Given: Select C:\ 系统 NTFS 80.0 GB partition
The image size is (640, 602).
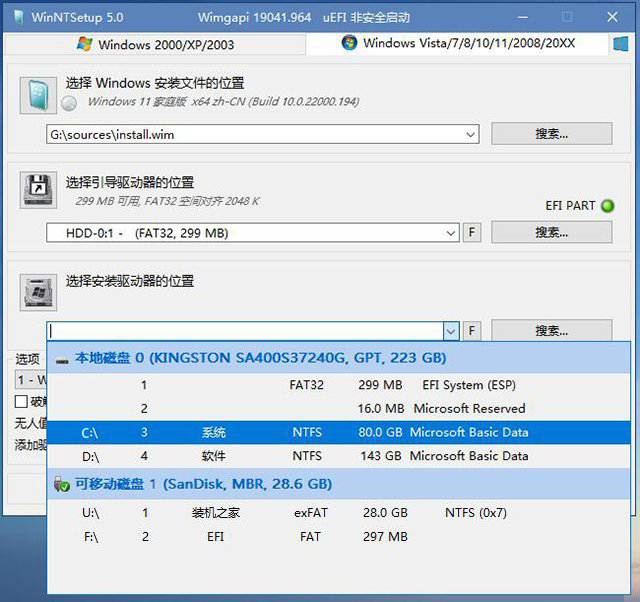Looking at the screenshot, I should point(338,432).
